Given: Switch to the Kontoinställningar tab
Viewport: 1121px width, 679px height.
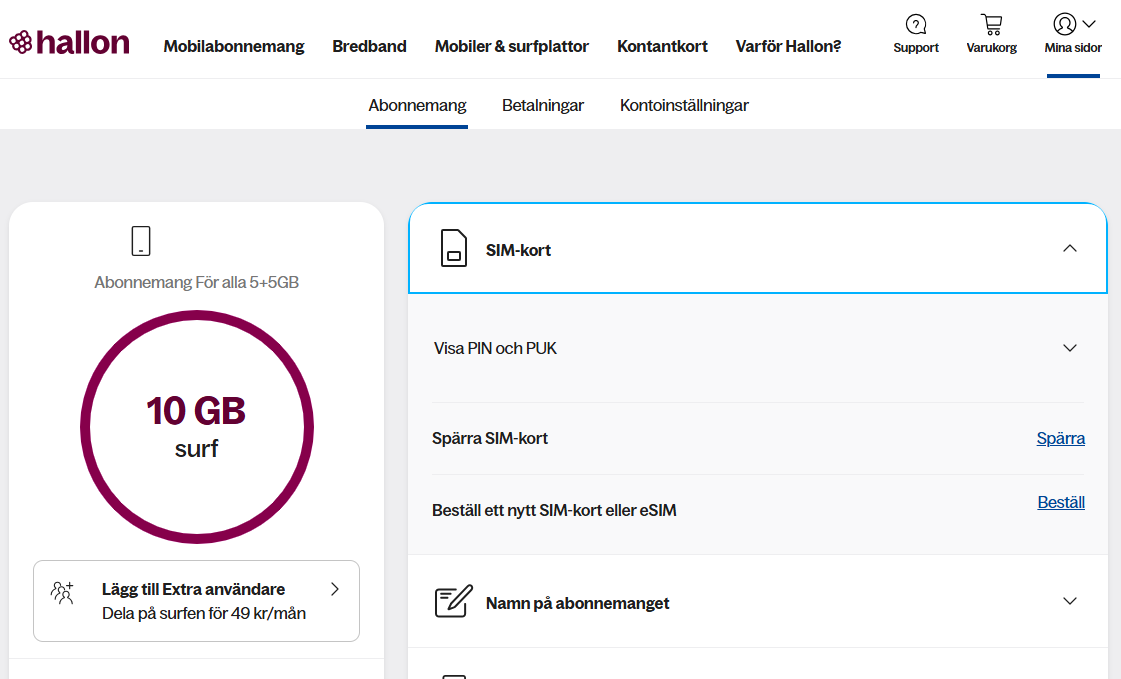Looking at the screenshot, I should coord(684,105).
